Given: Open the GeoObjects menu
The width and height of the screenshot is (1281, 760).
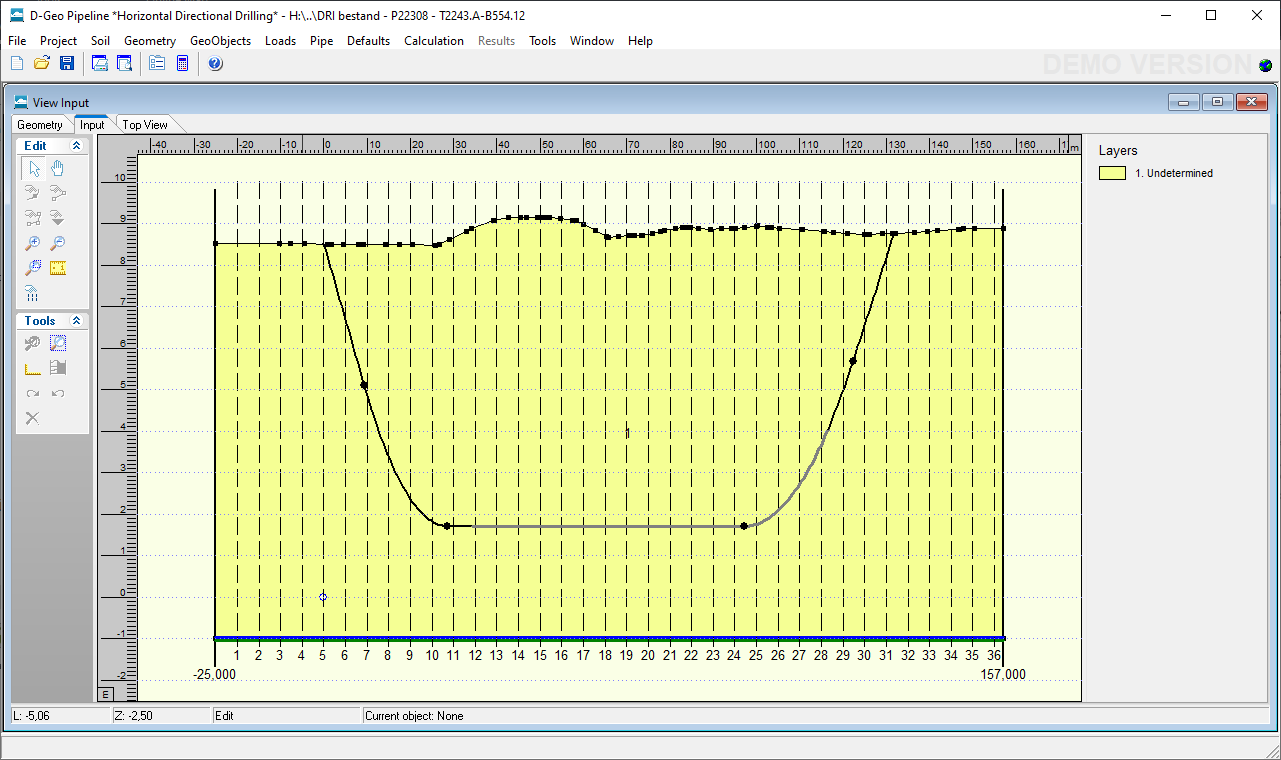Looking at the screenshot, I should pos(221,41).
